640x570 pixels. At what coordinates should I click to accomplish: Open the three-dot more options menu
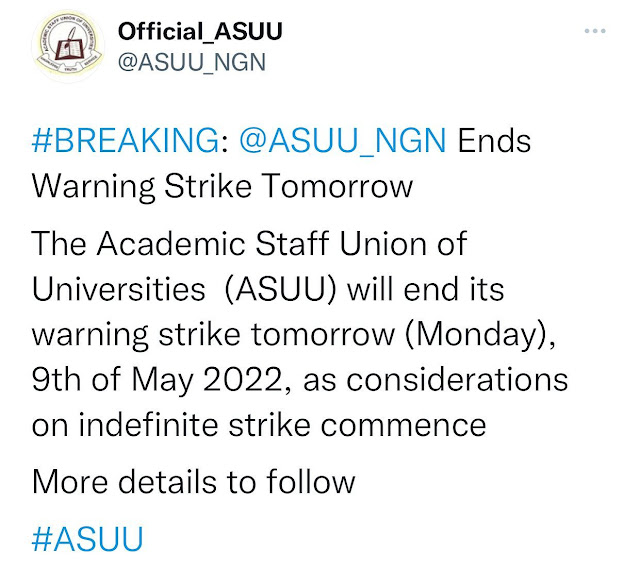point(595,31)
